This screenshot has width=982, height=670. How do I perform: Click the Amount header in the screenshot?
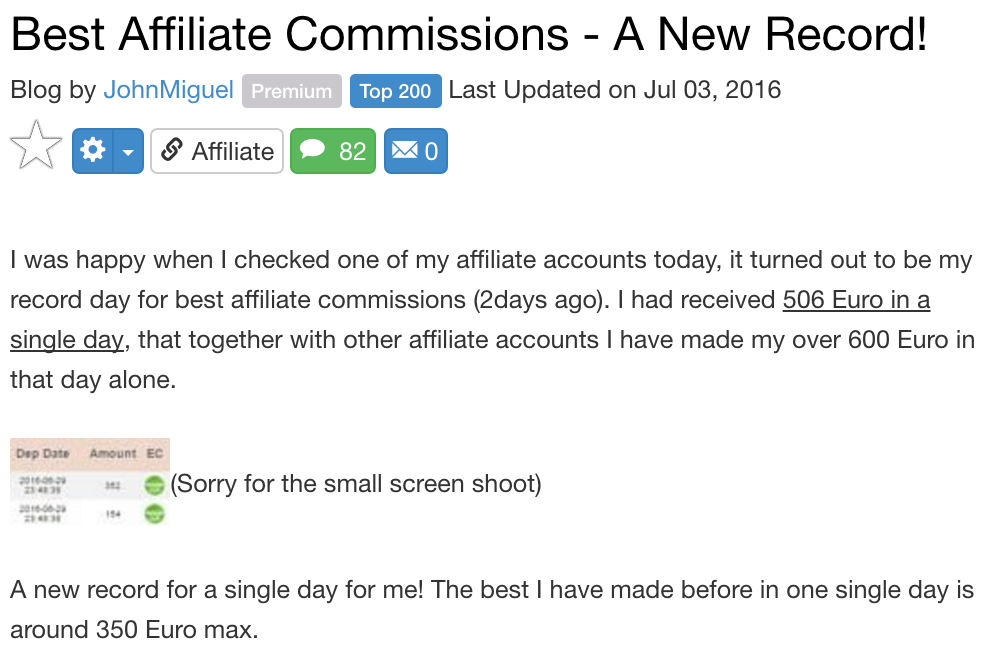(113, 453)
